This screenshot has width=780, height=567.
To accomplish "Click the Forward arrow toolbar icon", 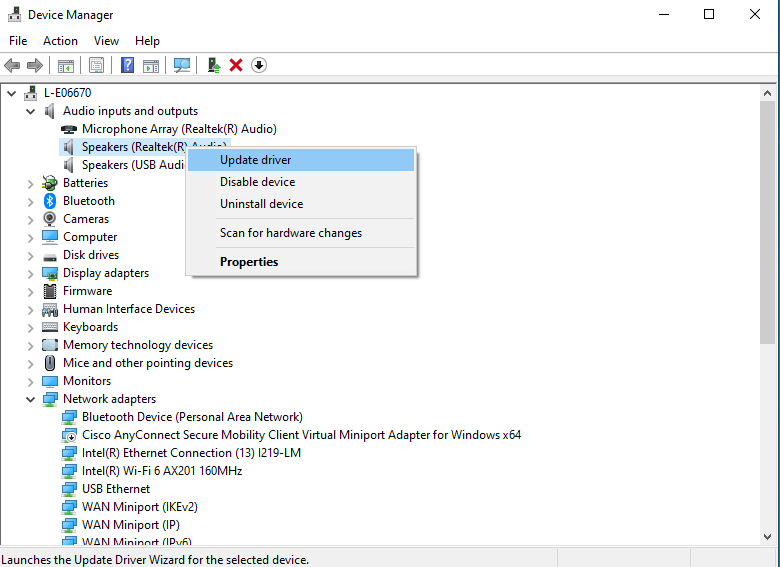I will [35, 65].
